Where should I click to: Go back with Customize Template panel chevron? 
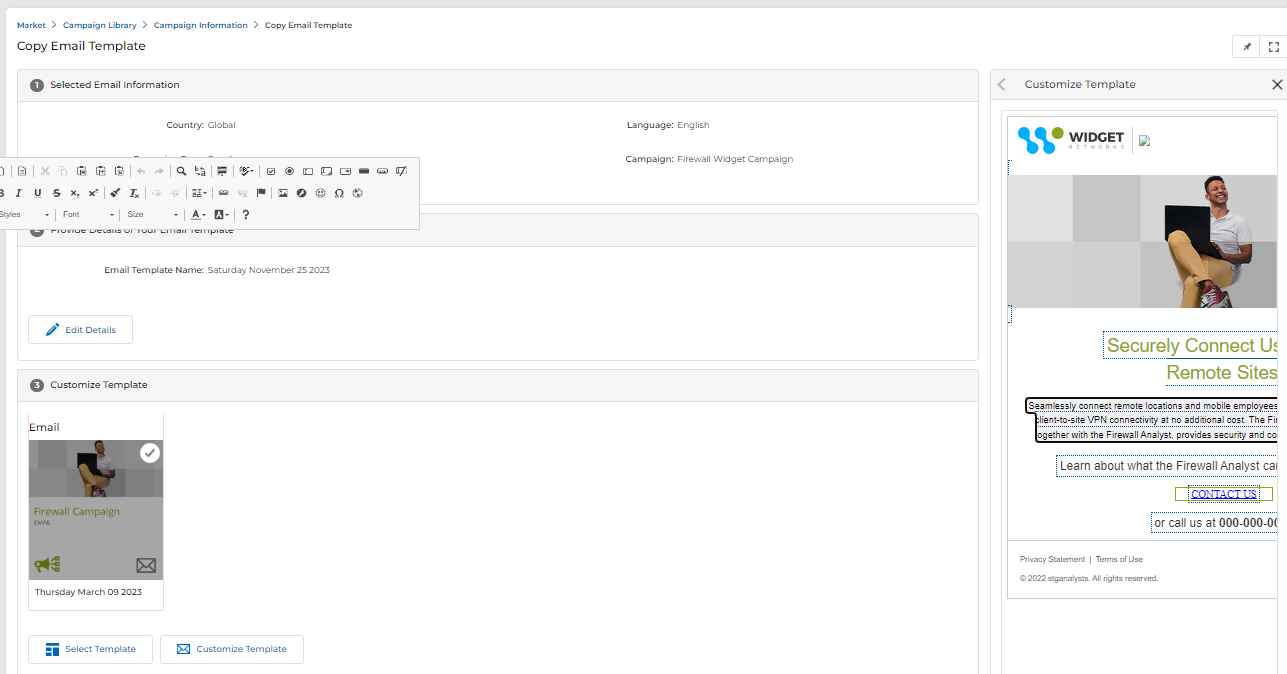[1002, 85]
